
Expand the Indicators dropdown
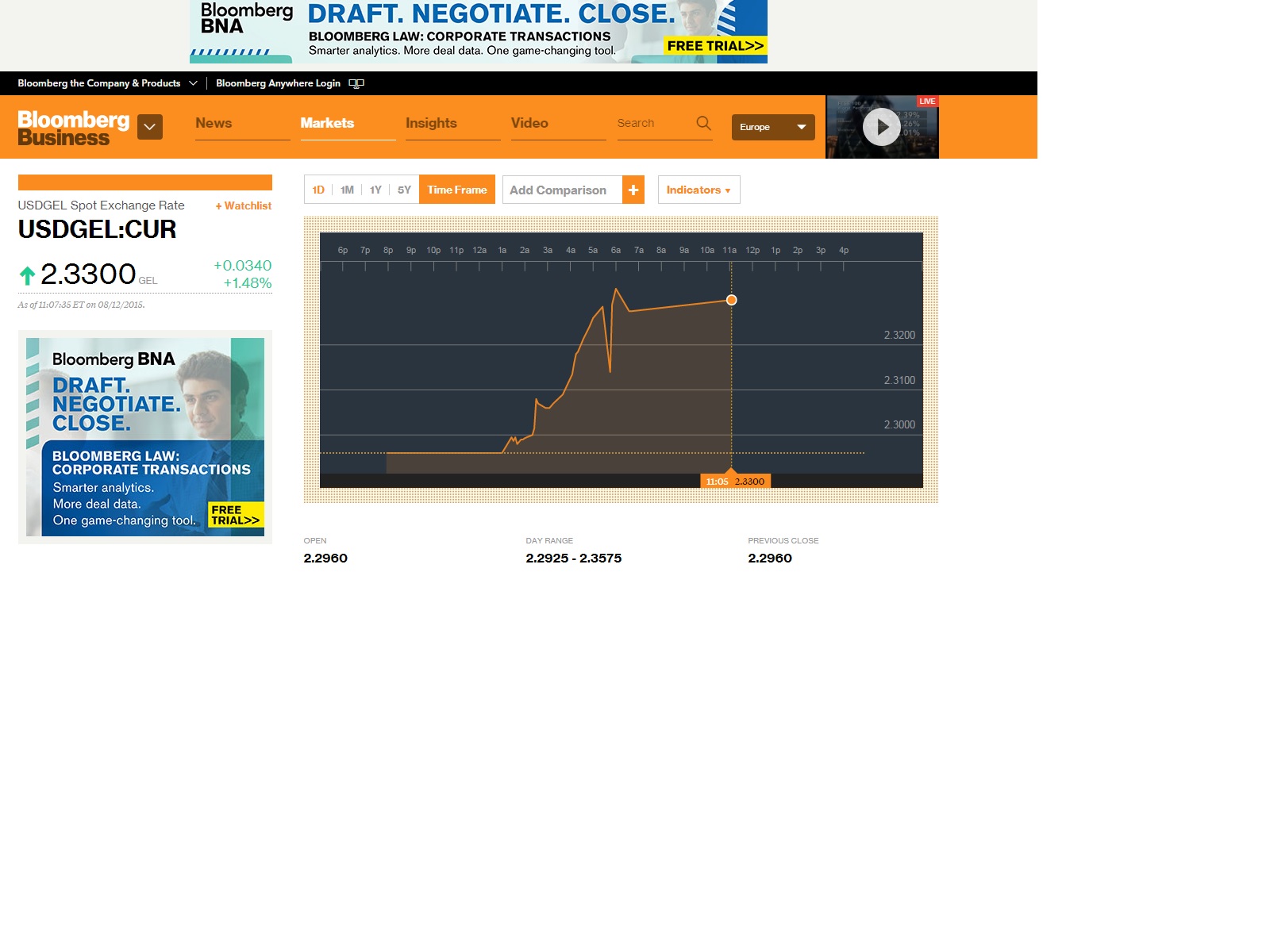point(698,190)
